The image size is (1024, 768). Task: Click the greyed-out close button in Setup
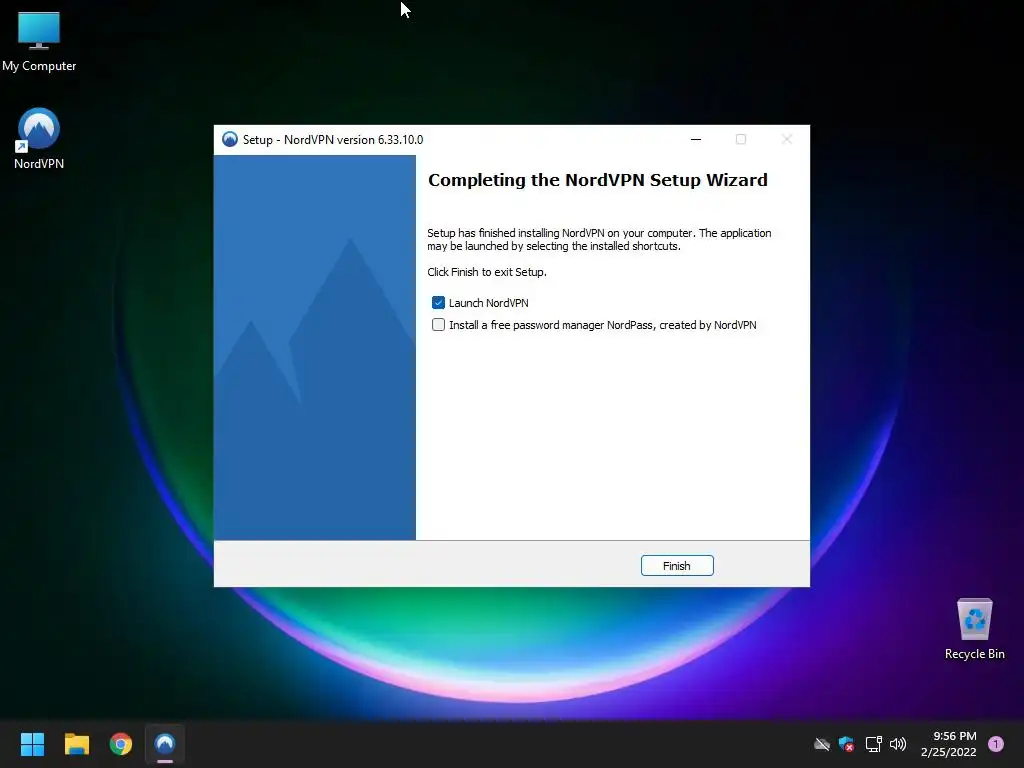click(x=787, y=139)
